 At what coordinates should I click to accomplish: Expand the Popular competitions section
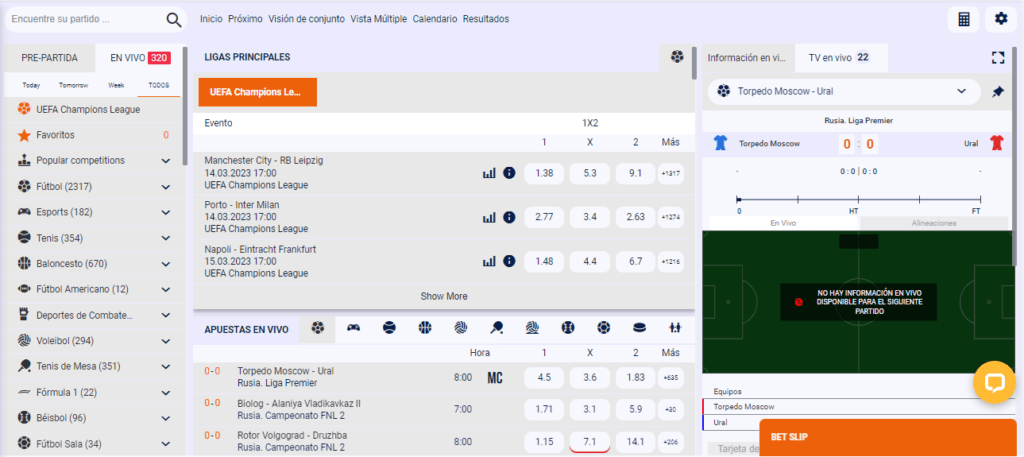[x=165, y=160]
